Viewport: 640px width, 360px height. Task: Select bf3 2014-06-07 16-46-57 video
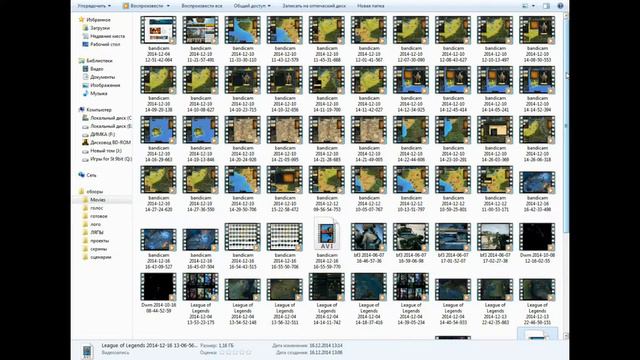tap(369, 237)
